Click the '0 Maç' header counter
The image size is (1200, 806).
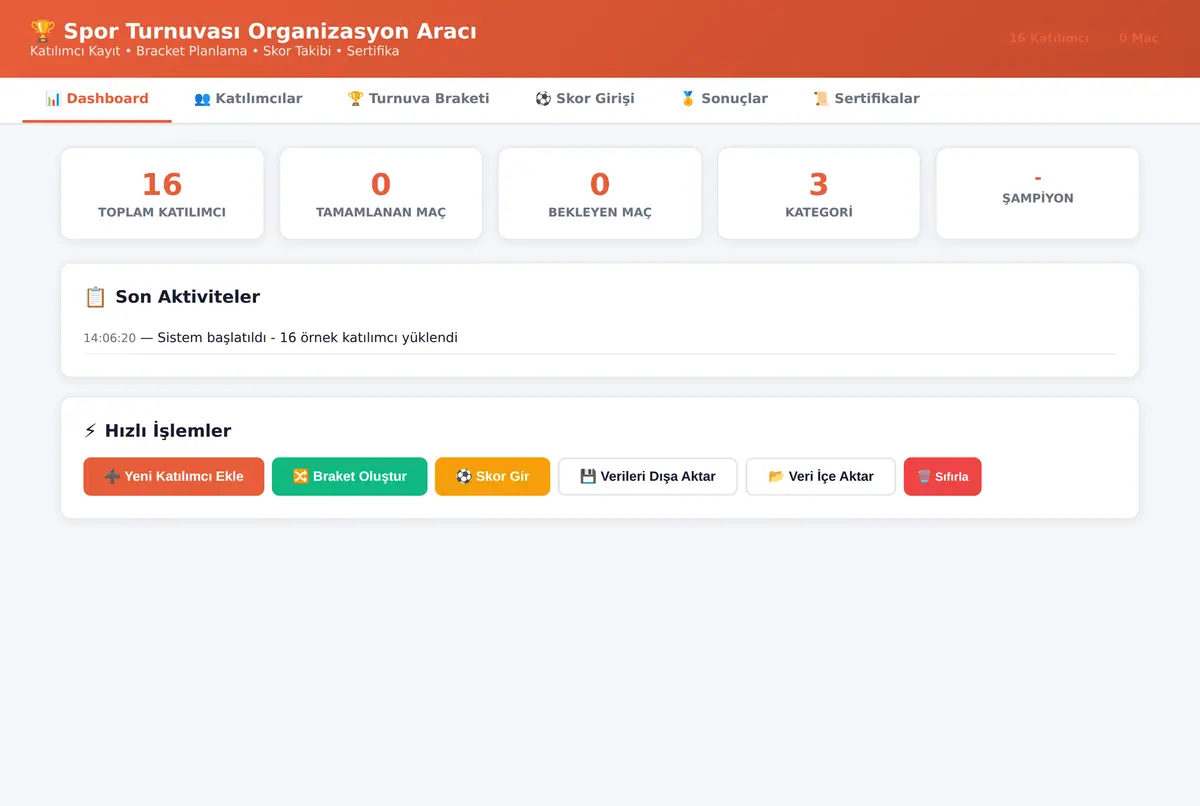click(x=1138, y=38)
